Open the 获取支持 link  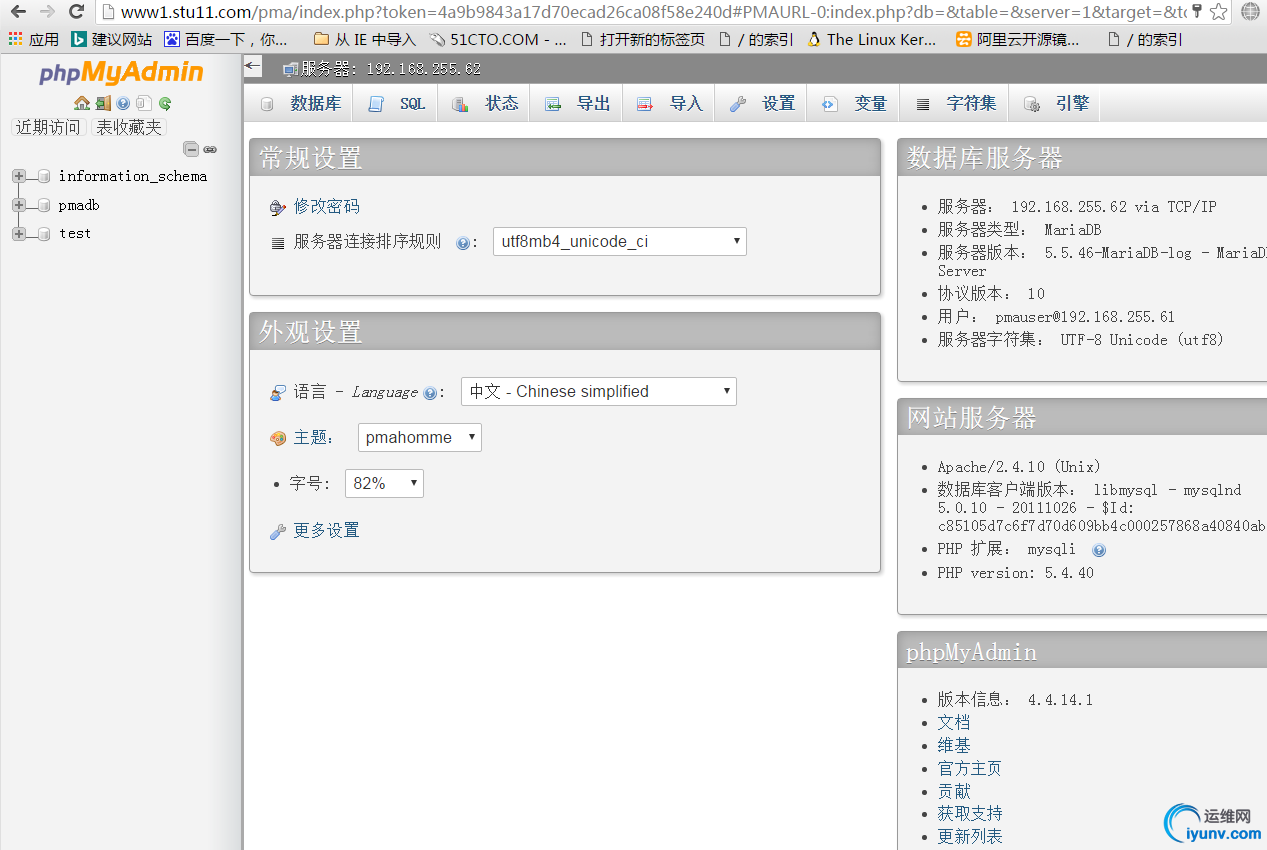970,814
